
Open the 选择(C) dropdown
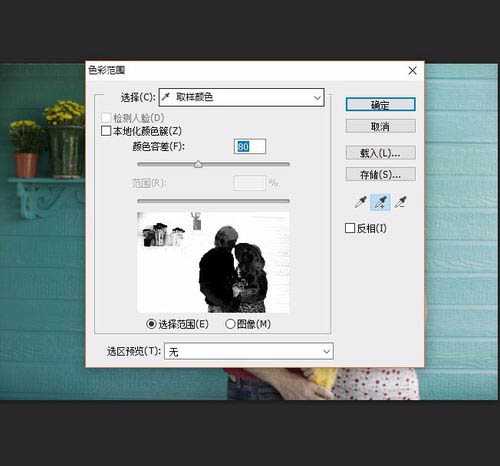[241, 97]
